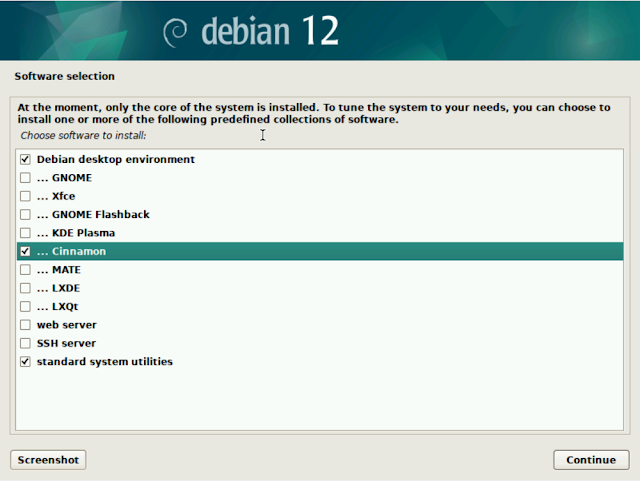
Task: Select the 'standard system utilities' row label
Action: 105,362
